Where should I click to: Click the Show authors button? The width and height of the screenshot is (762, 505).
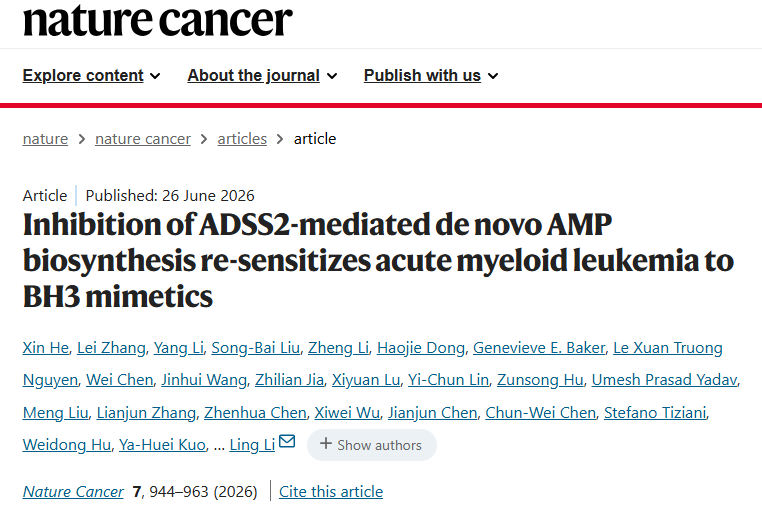[x=372, y=445]
